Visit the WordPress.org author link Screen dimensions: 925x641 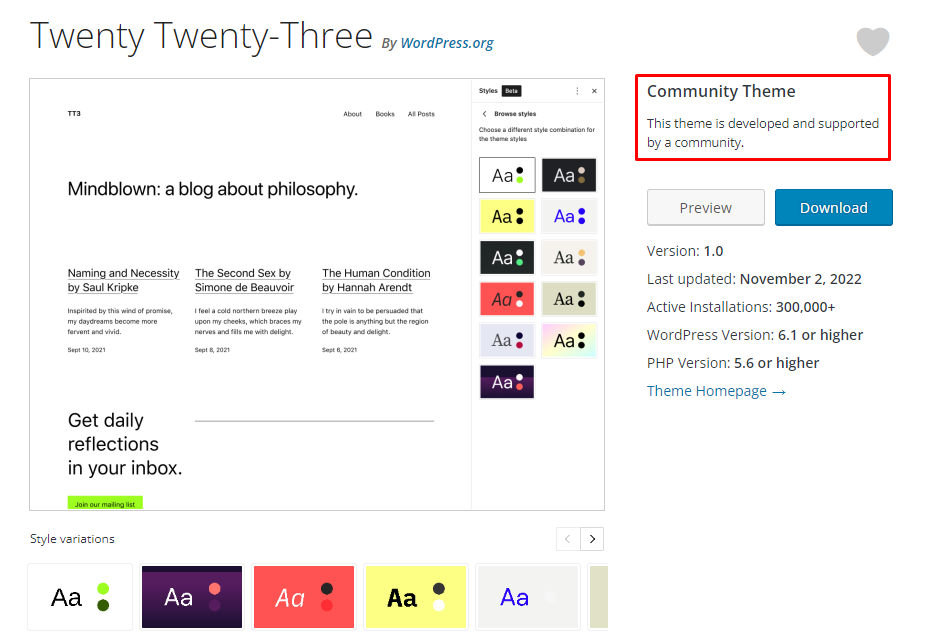click(446, 43)
